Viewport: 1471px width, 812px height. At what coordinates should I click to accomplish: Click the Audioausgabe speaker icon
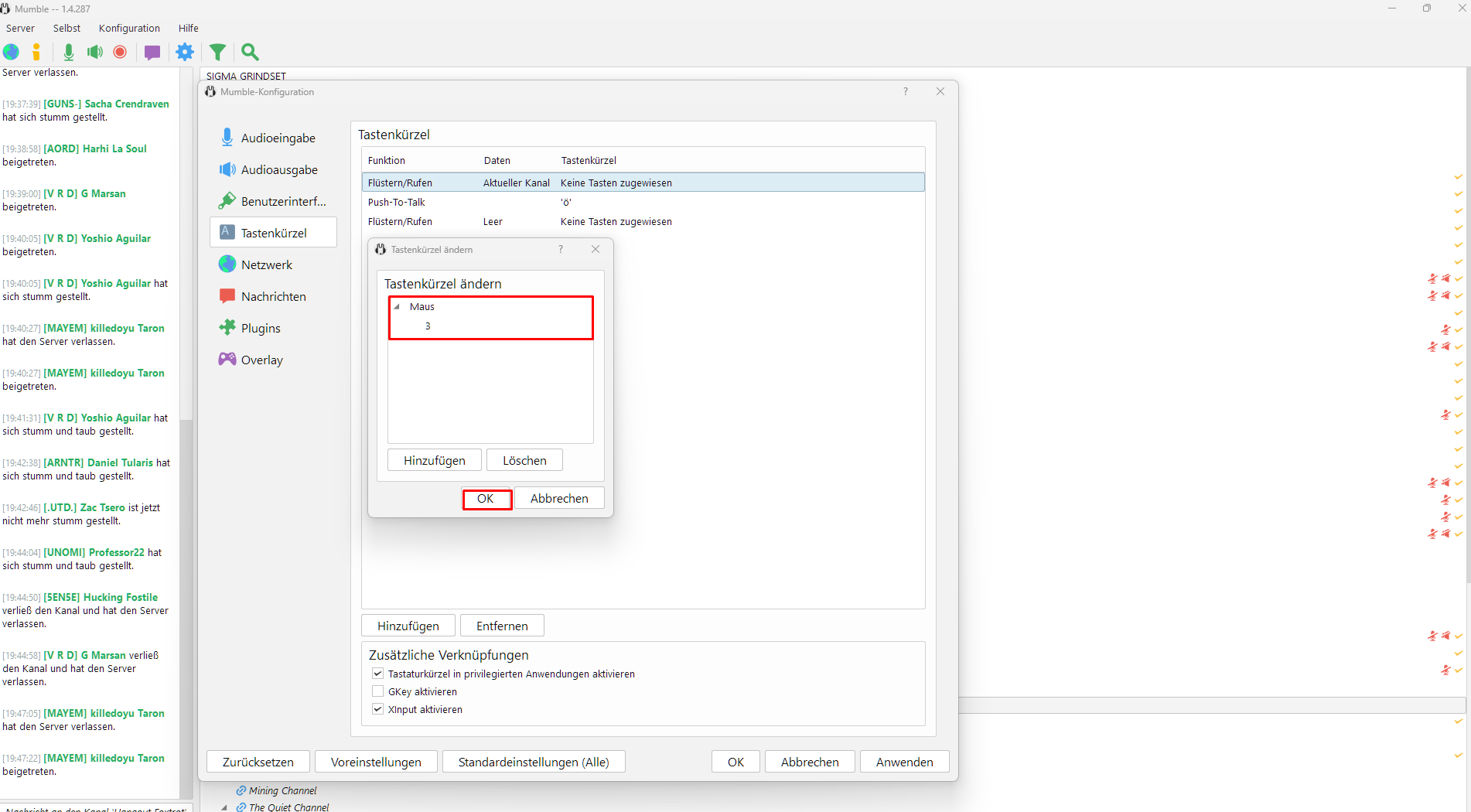[x=227, y=169]
